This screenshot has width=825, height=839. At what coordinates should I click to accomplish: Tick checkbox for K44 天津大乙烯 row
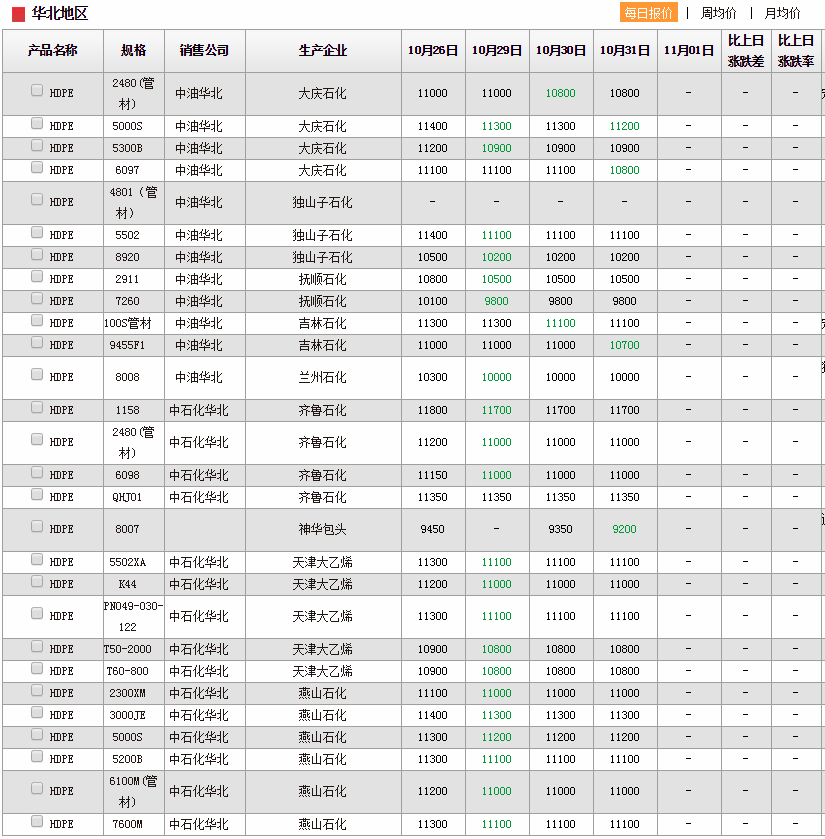click(37, 581)
